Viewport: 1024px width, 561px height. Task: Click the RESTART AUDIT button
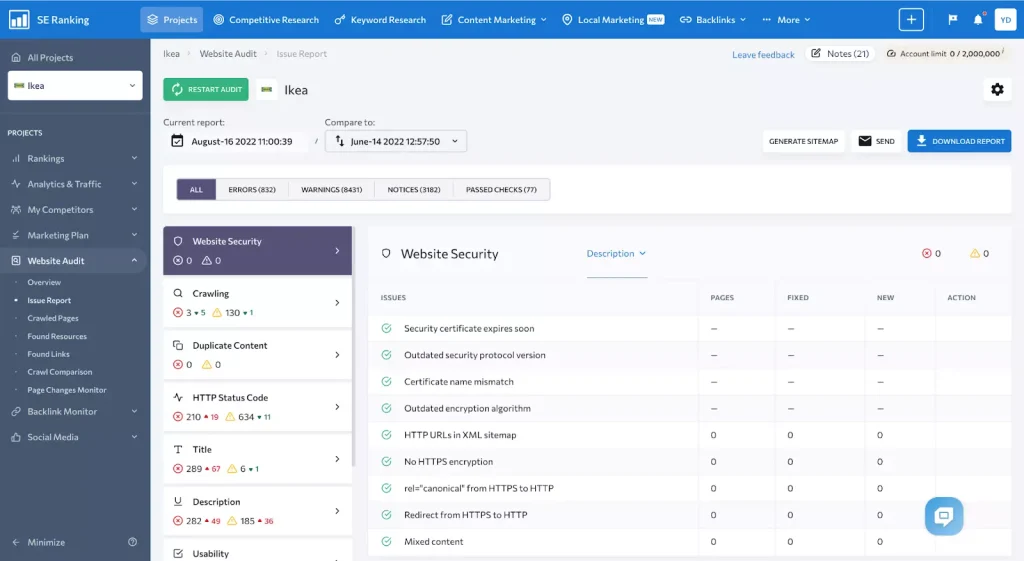(206, 89)
